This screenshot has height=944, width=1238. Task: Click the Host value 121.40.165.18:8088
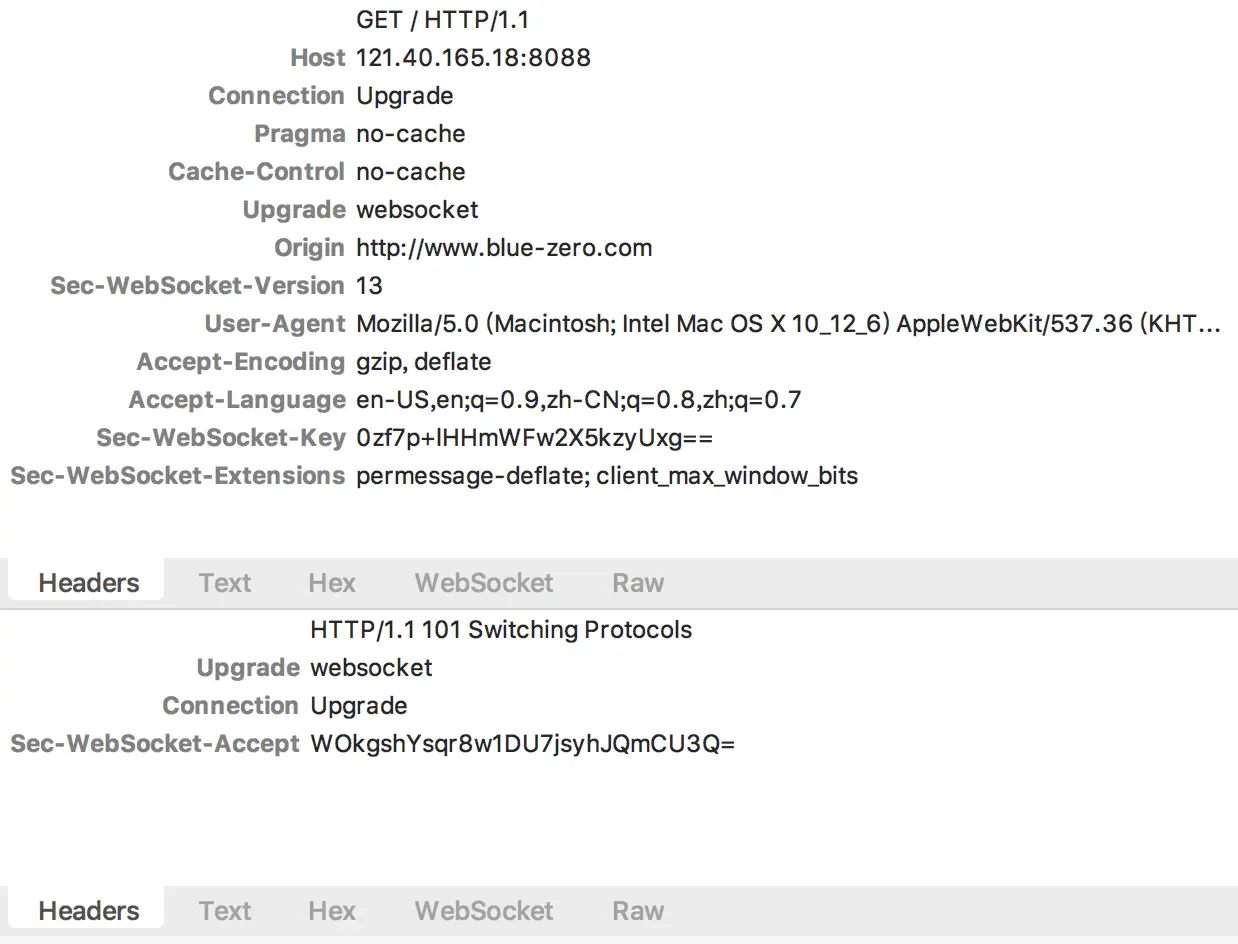coord(473,58)
